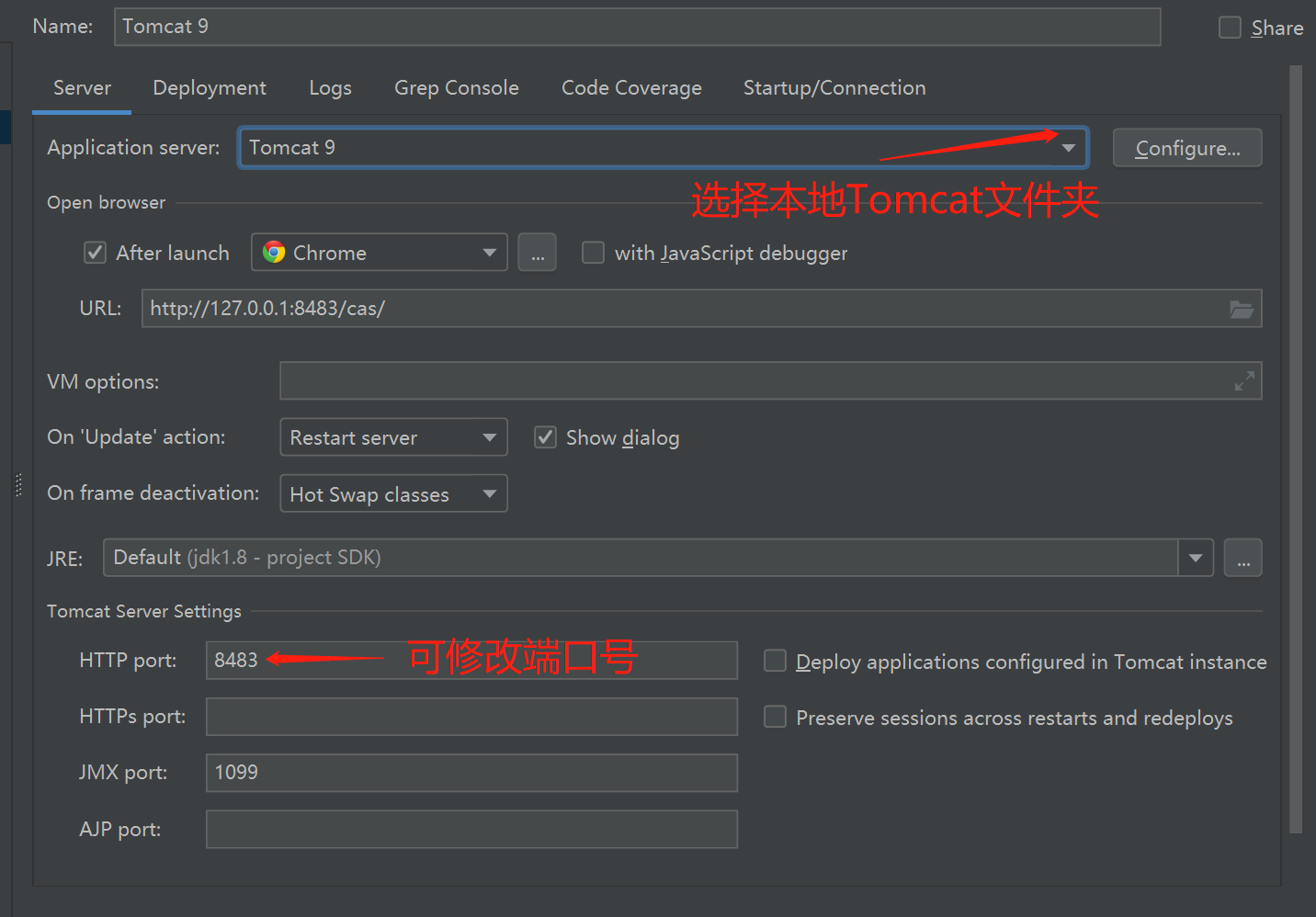
Task: Click the browse button next to Chrome dropdown
Action: tap(537, 253)
